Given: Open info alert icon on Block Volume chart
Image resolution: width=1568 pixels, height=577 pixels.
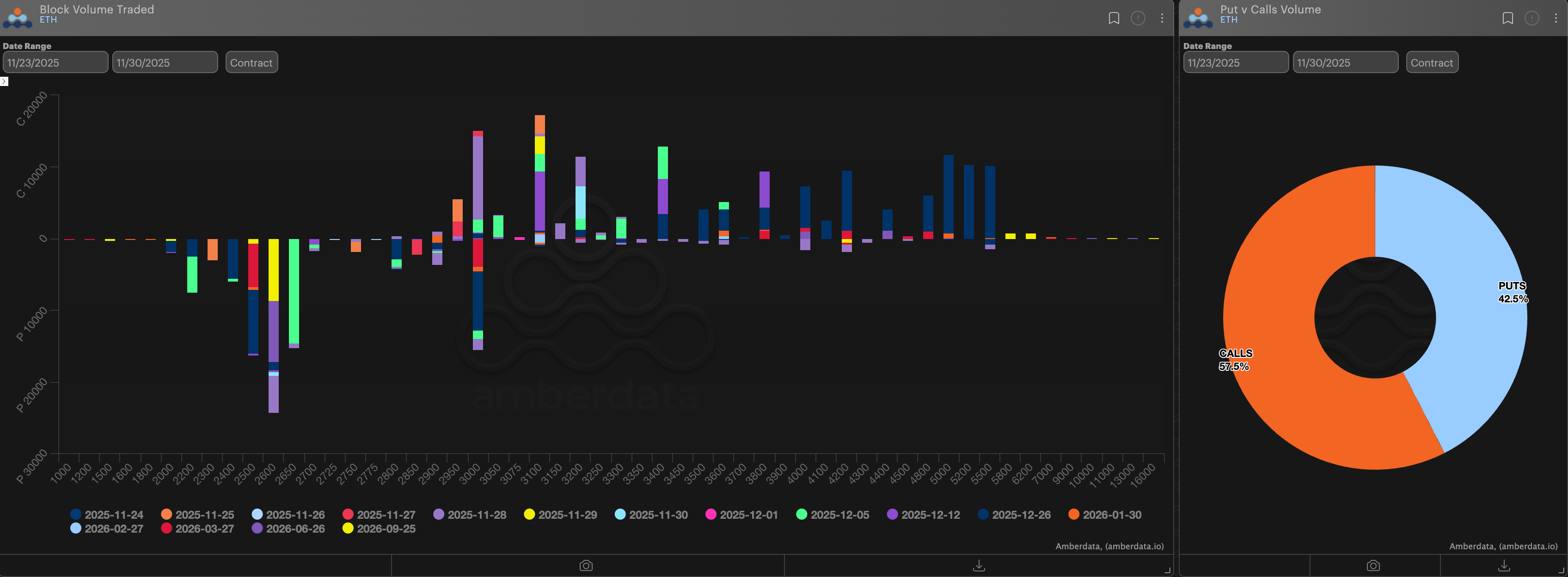Looking at the screenshot, I should tap(1137, 18).
